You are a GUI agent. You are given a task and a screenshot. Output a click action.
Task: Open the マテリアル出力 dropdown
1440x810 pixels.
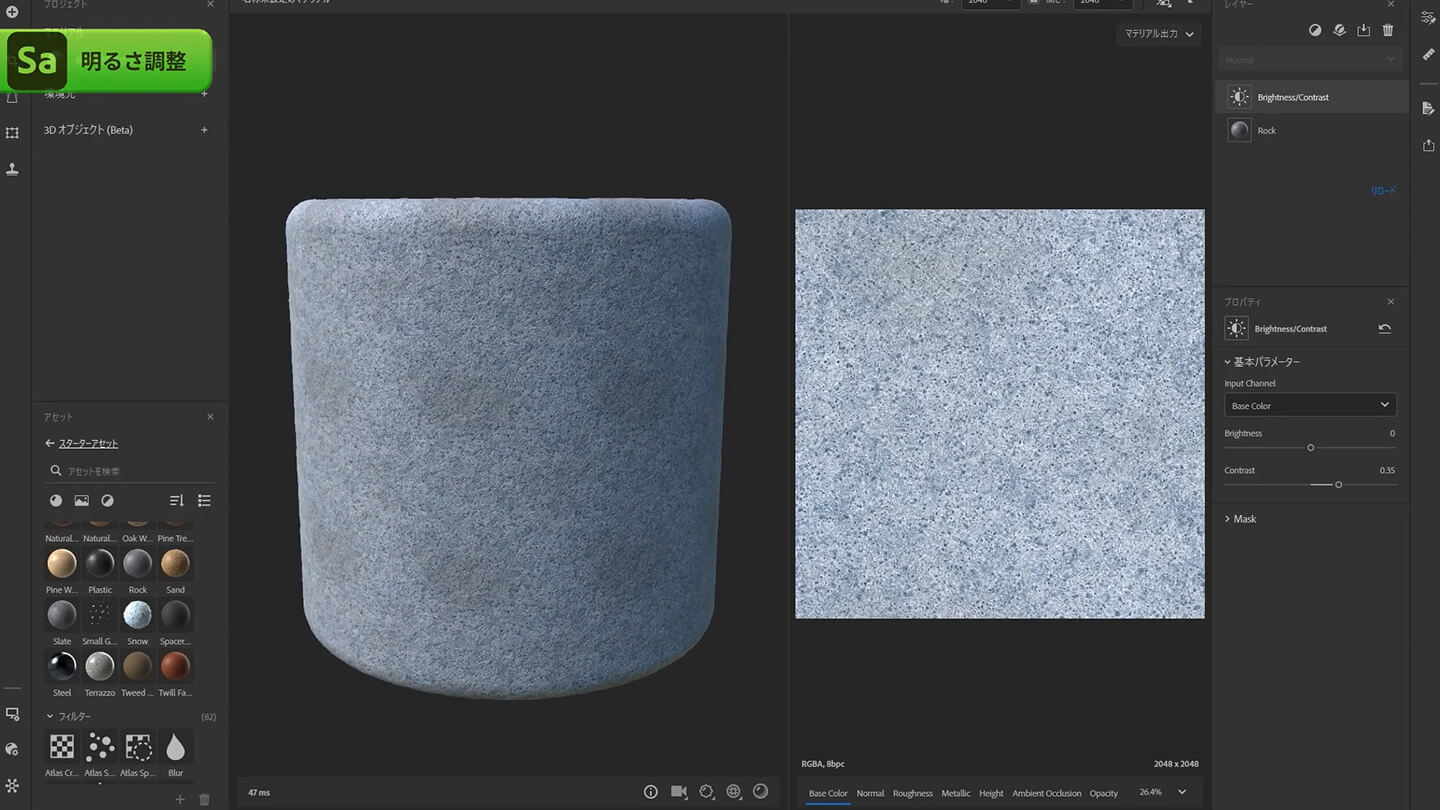1159,34
